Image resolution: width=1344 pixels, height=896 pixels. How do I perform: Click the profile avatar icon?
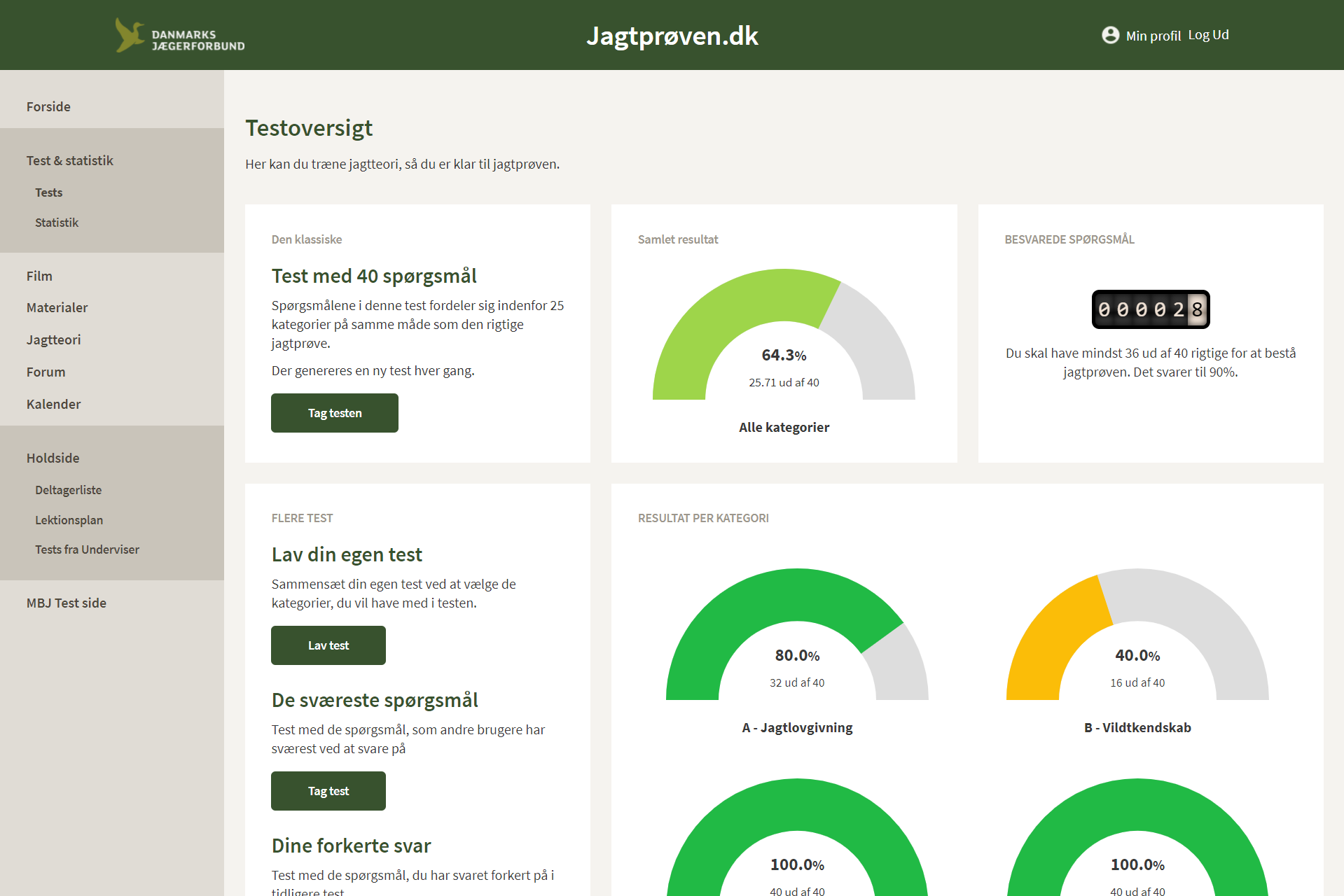tap(1110, 35)
